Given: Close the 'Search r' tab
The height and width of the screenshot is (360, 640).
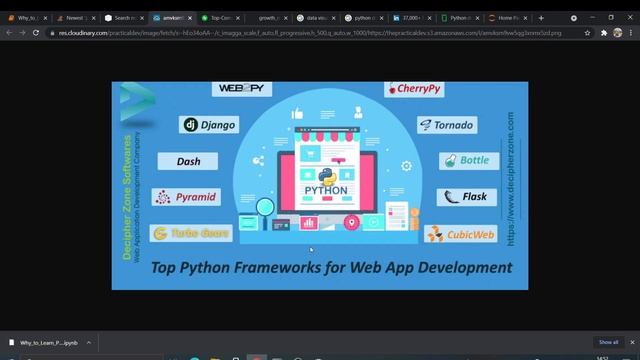Looking at the screenshot, I should coord(142,18).
